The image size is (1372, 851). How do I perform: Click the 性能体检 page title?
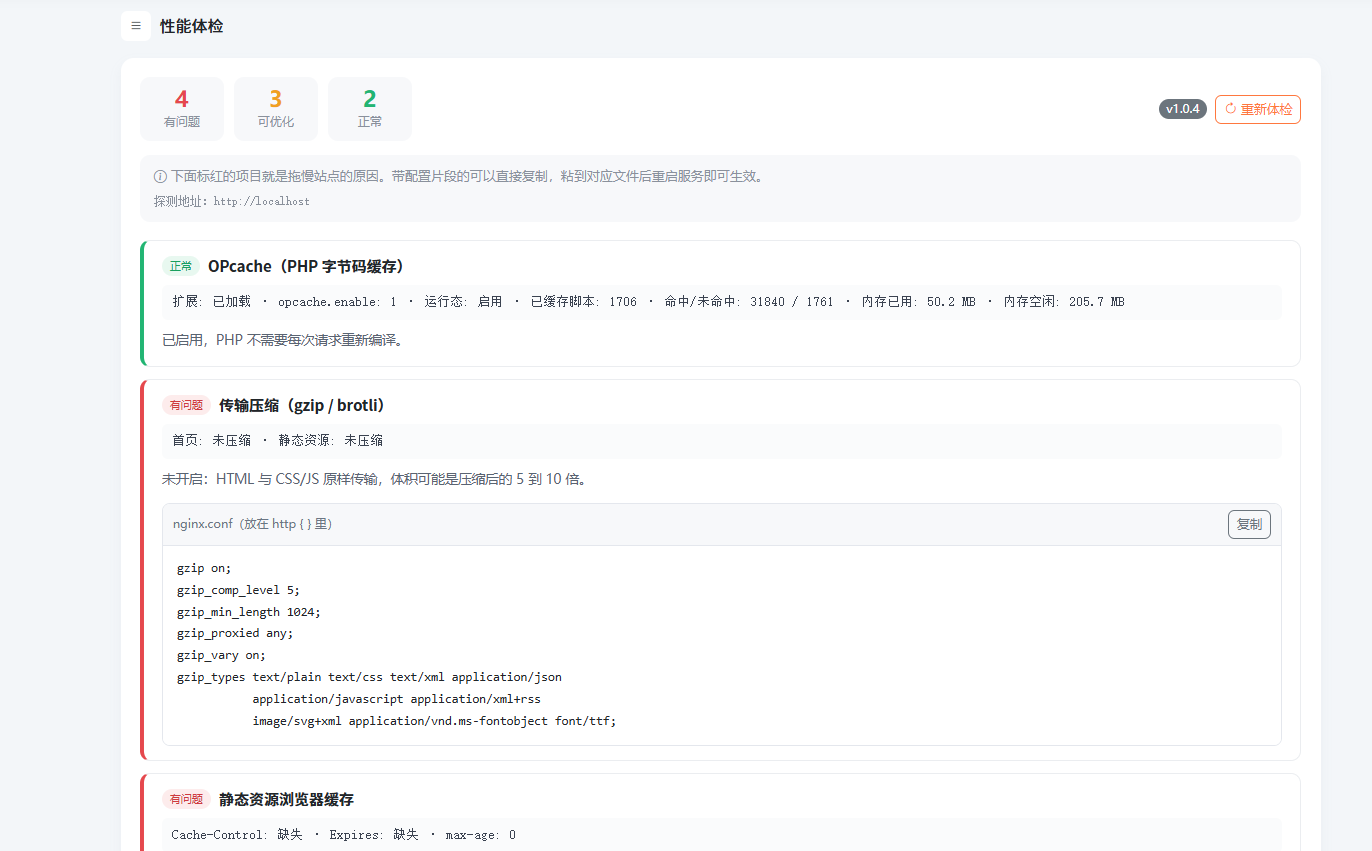192,26
